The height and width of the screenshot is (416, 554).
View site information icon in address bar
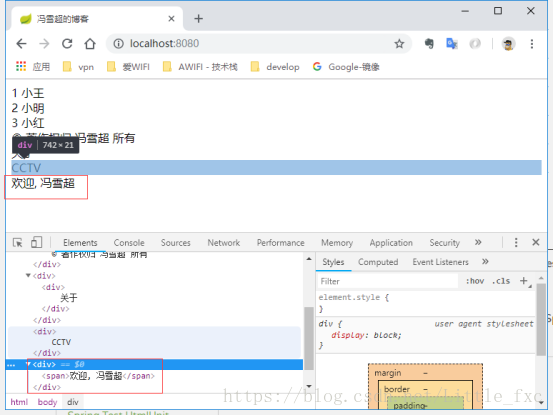[118, 43]
